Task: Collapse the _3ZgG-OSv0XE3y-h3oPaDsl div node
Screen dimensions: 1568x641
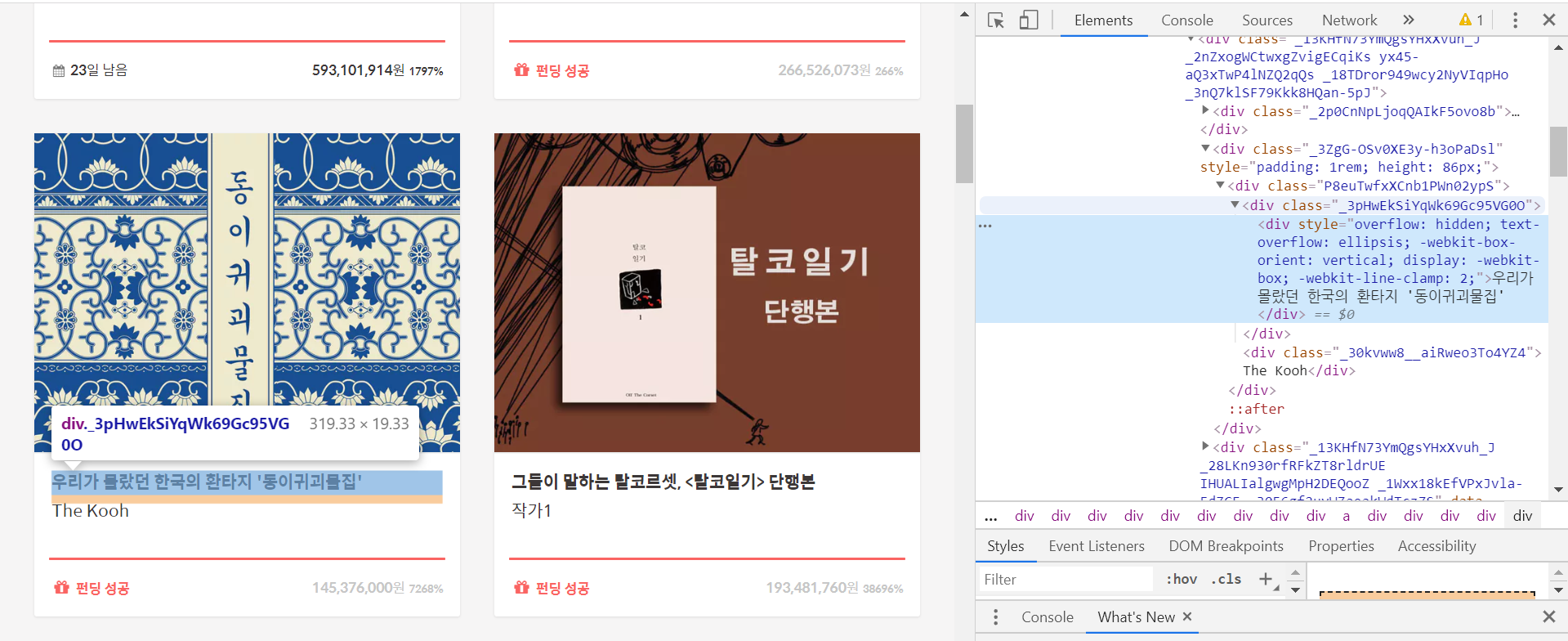Action: [1205, 149]
